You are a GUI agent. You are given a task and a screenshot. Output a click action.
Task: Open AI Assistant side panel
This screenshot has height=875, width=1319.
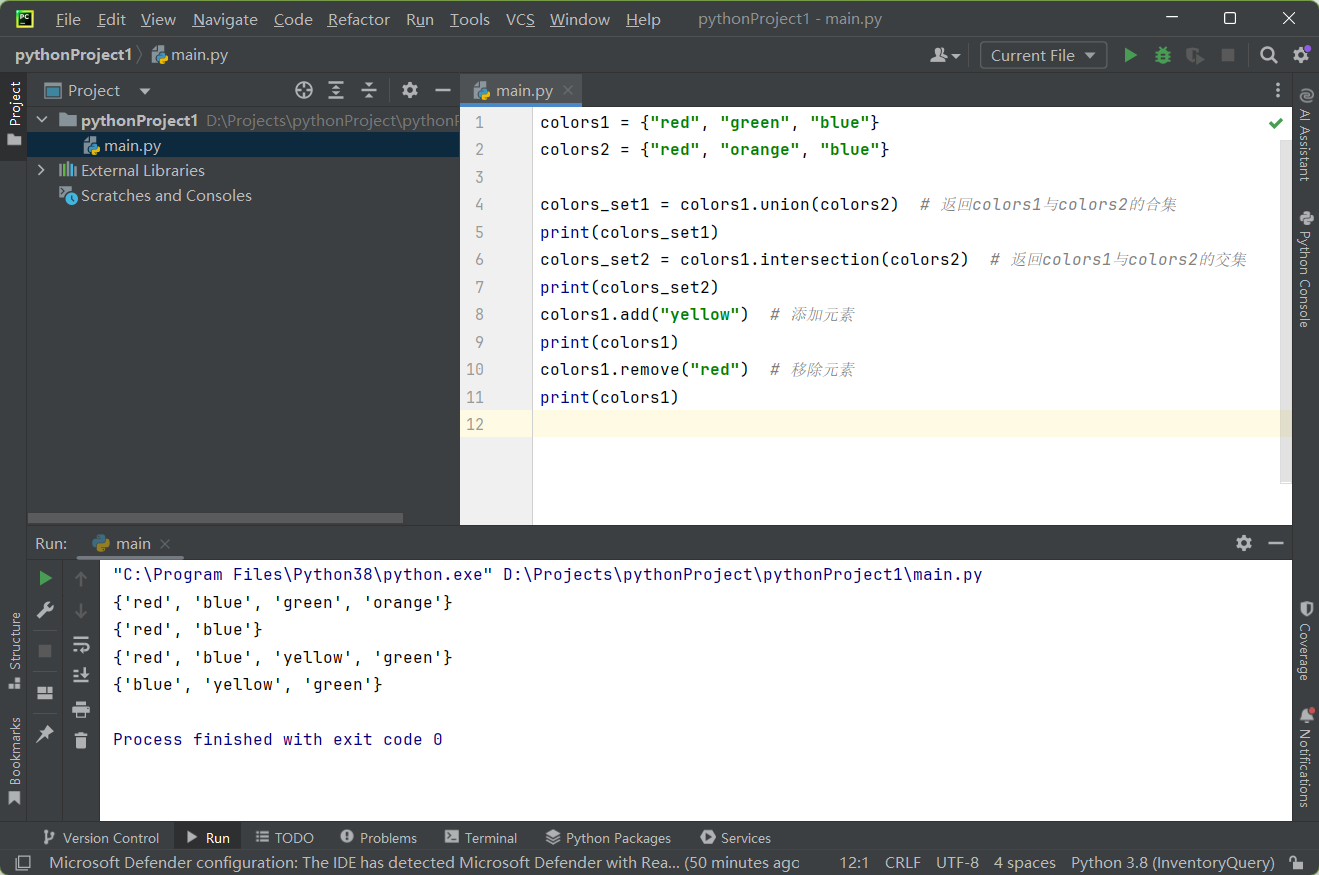1305,134
